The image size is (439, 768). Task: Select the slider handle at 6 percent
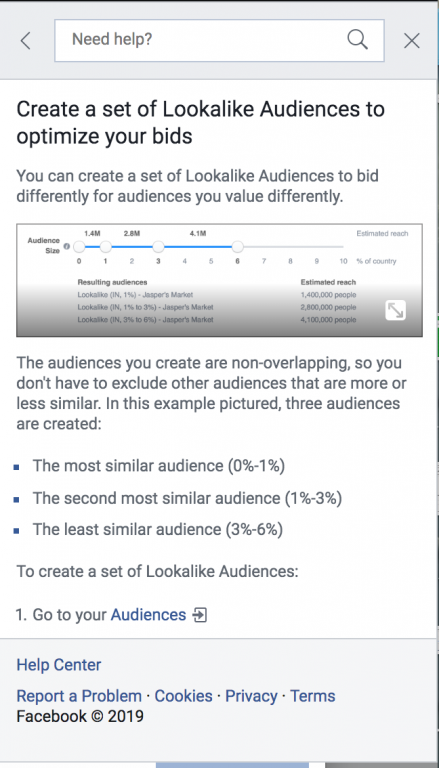point(237,247)
